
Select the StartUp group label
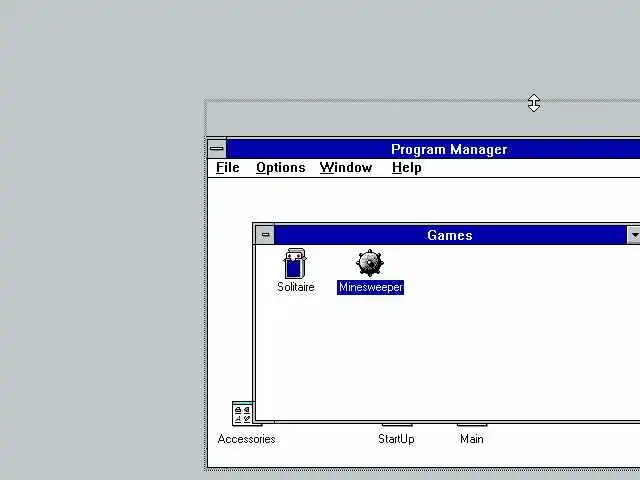coord(396,439)
